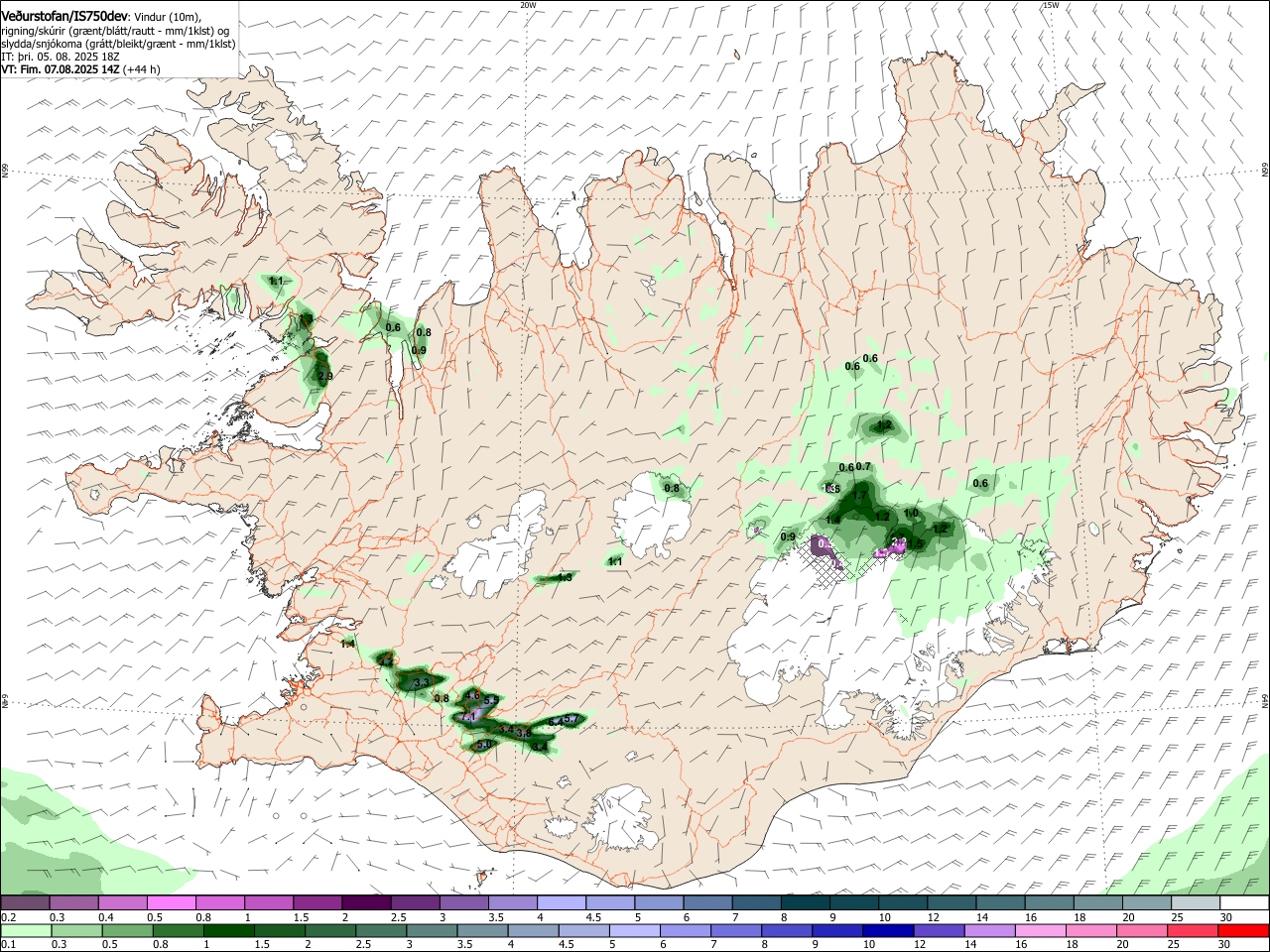The image size is (1270, 952).
Task: Click the 1.3 precipitation value label
Action: tap(564, 577)
